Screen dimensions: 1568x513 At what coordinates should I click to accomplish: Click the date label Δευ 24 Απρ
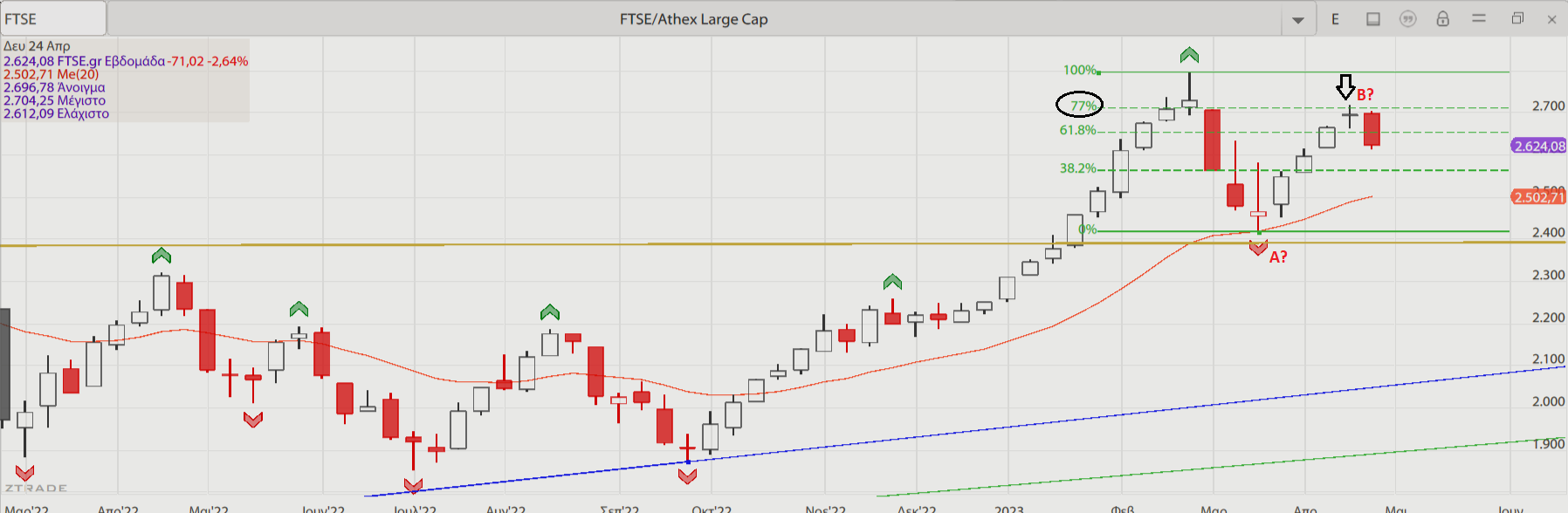[37, 46]
